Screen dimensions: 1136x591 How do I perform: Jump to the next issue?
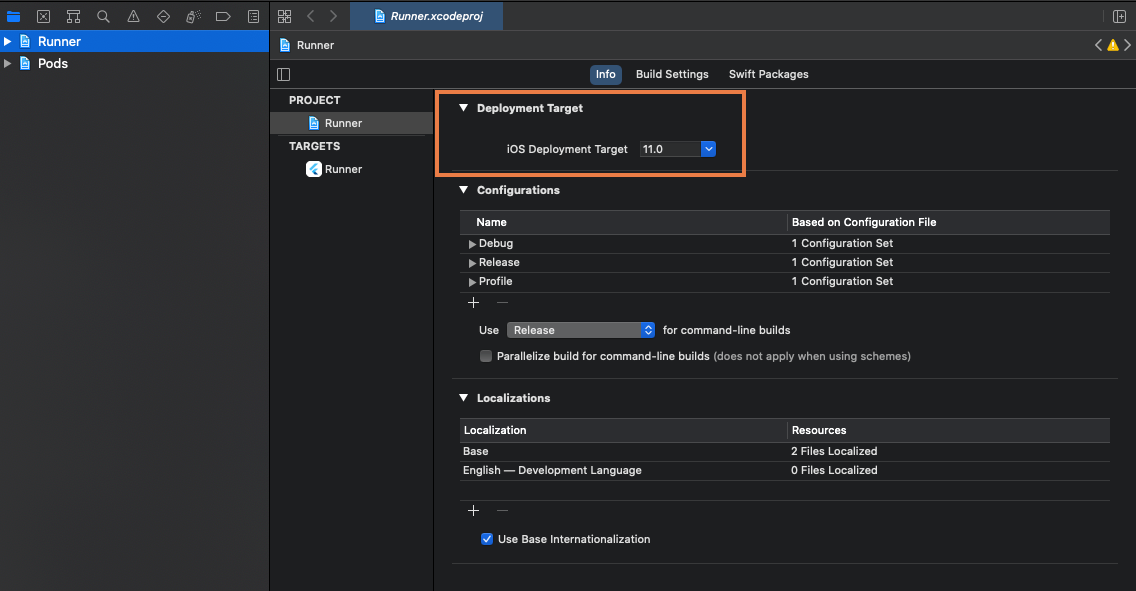pyautogui.click(x=1127, y=45)
